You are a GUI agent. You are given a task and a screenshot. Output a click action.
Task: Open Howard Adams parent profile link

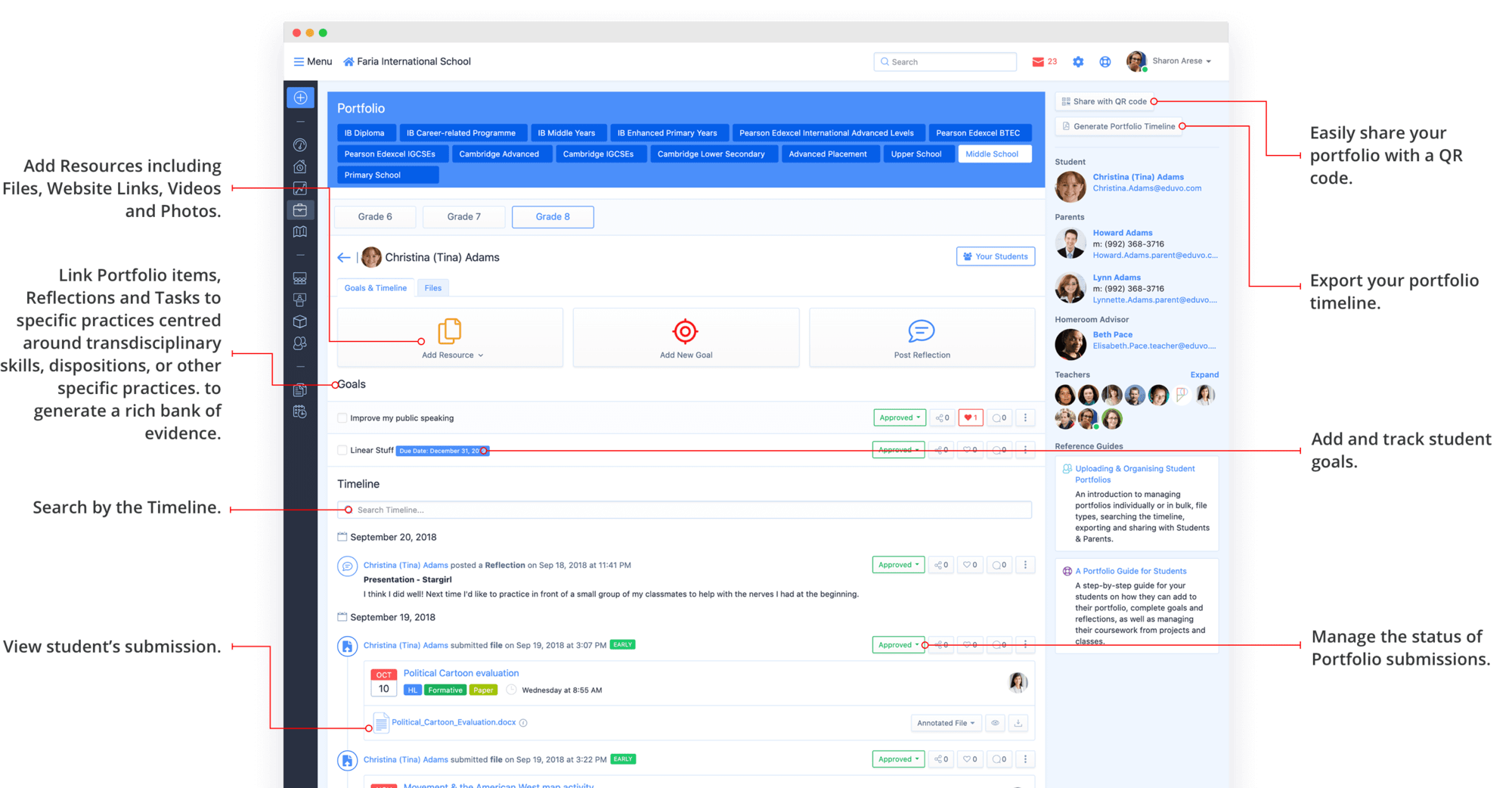[1123, 233]
